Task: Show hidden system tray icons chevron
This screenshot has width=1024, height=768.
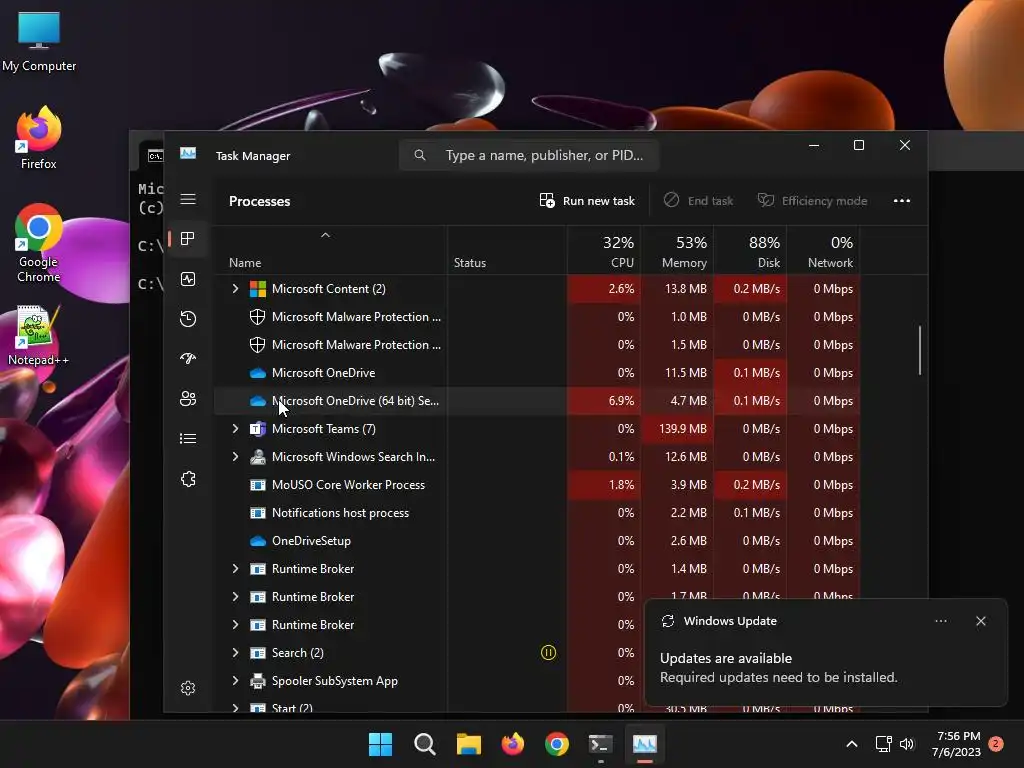Action: (852, 744)
